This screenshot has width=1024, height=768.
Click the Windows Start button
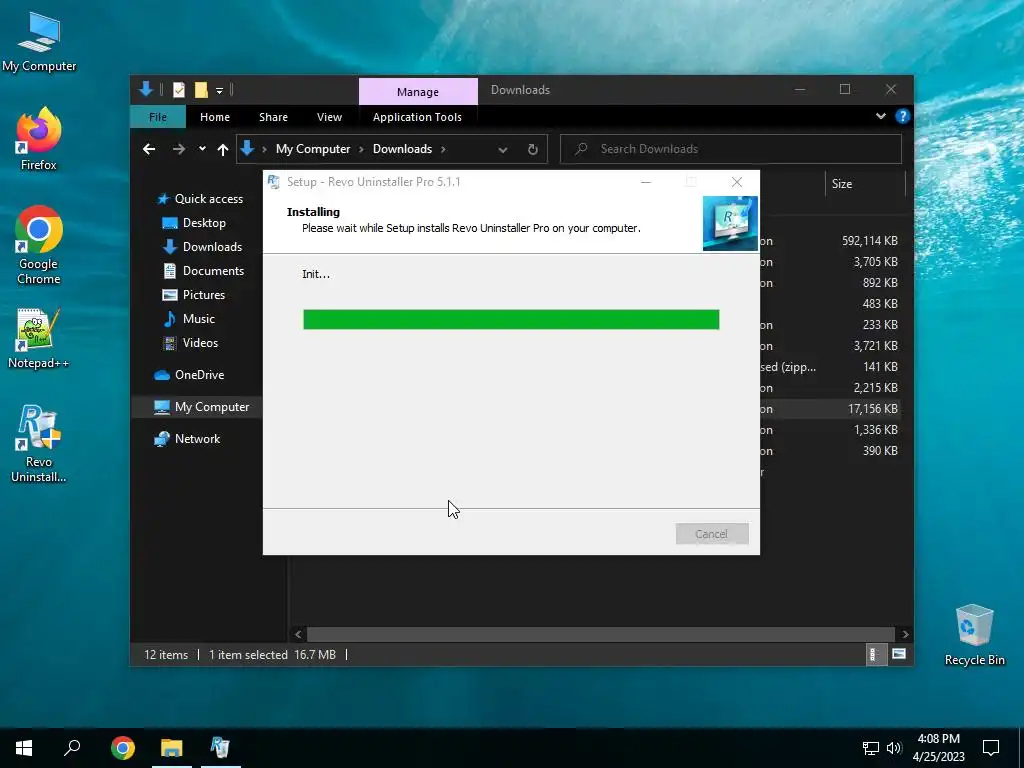(24, 748)
